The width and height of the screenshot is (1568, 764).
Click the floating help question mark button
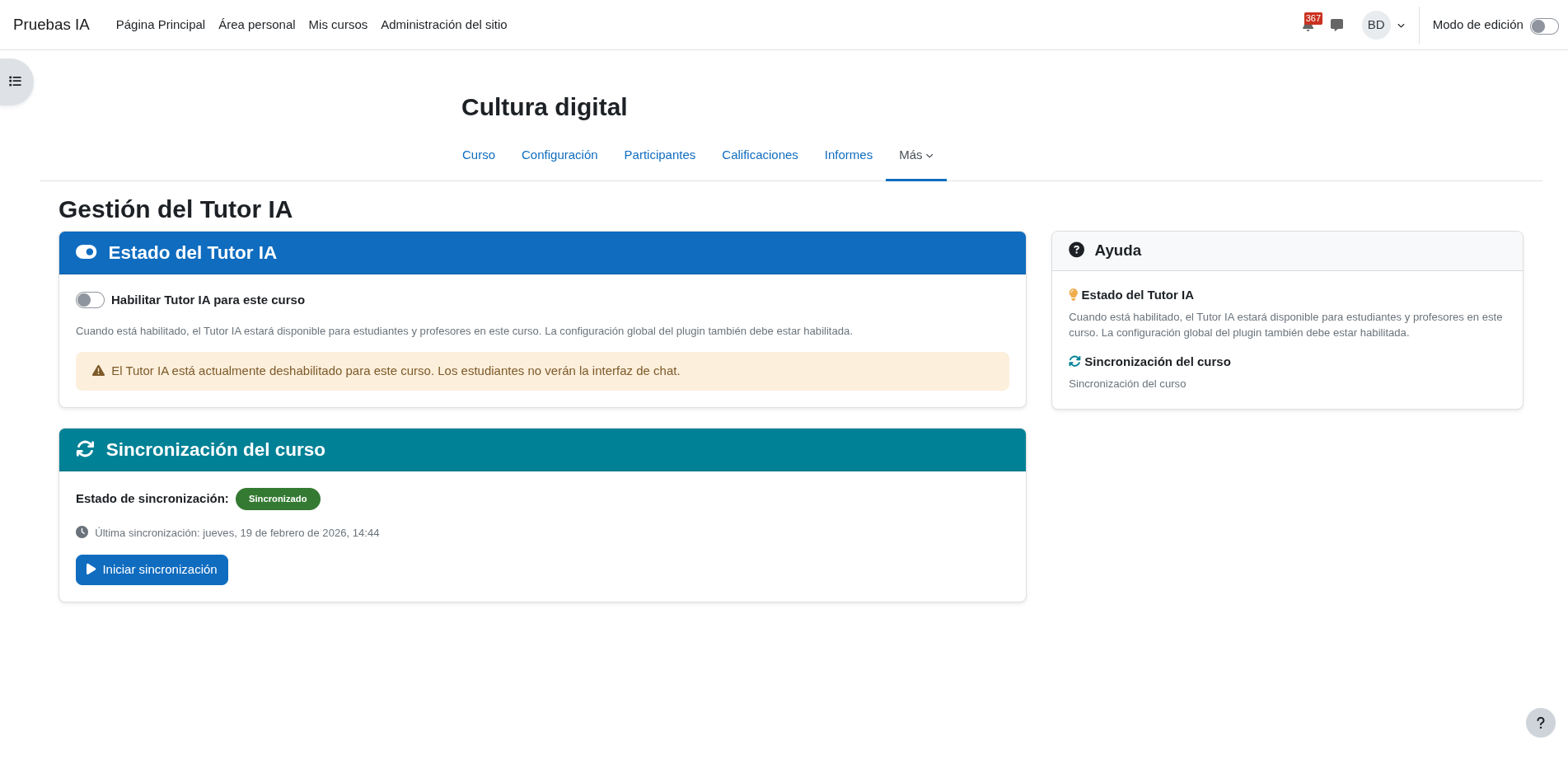pyautogui.click(x=1540, y=723)
